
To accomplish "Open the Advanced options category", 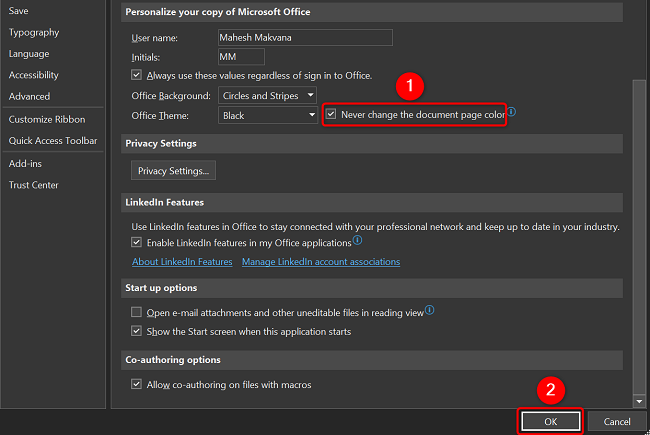I will (29, 96).
